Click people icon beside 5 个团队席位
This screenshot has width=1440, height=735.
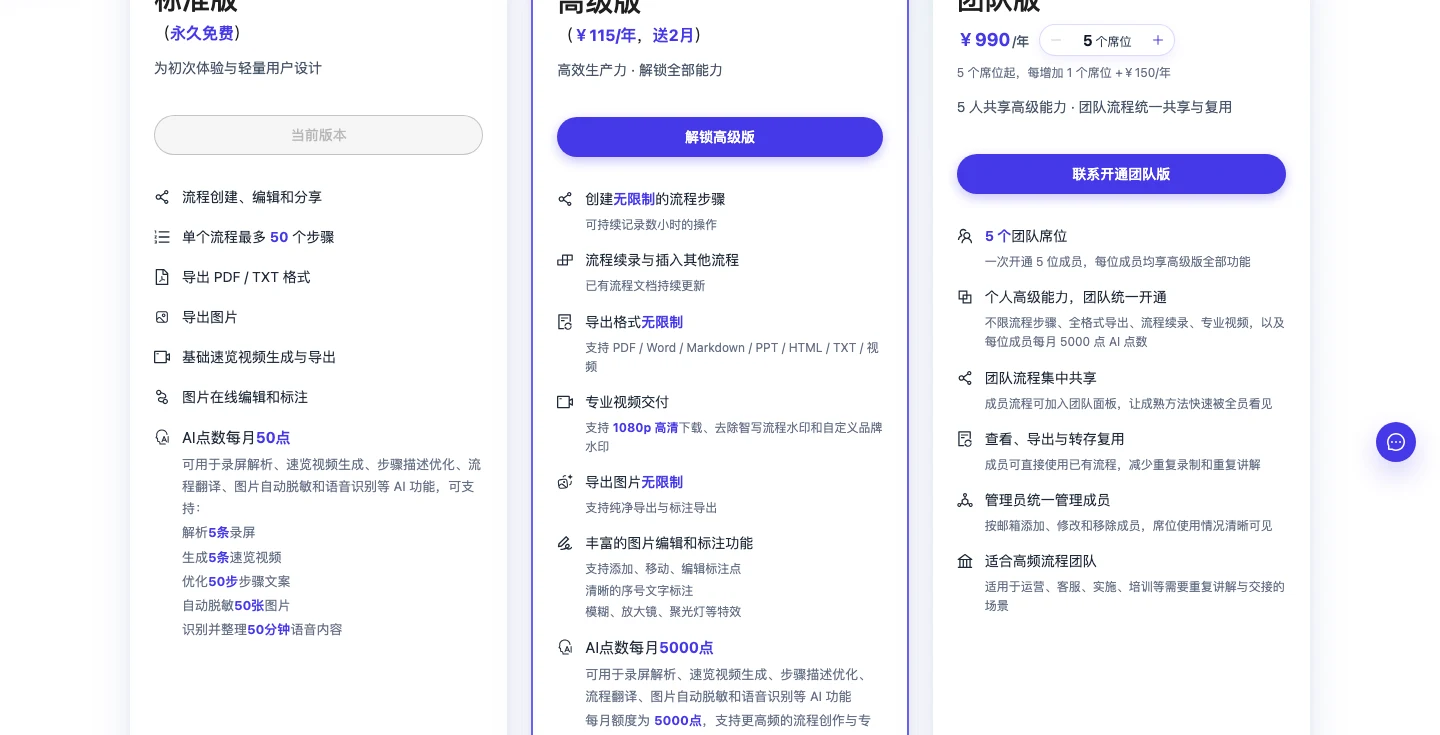965,236
